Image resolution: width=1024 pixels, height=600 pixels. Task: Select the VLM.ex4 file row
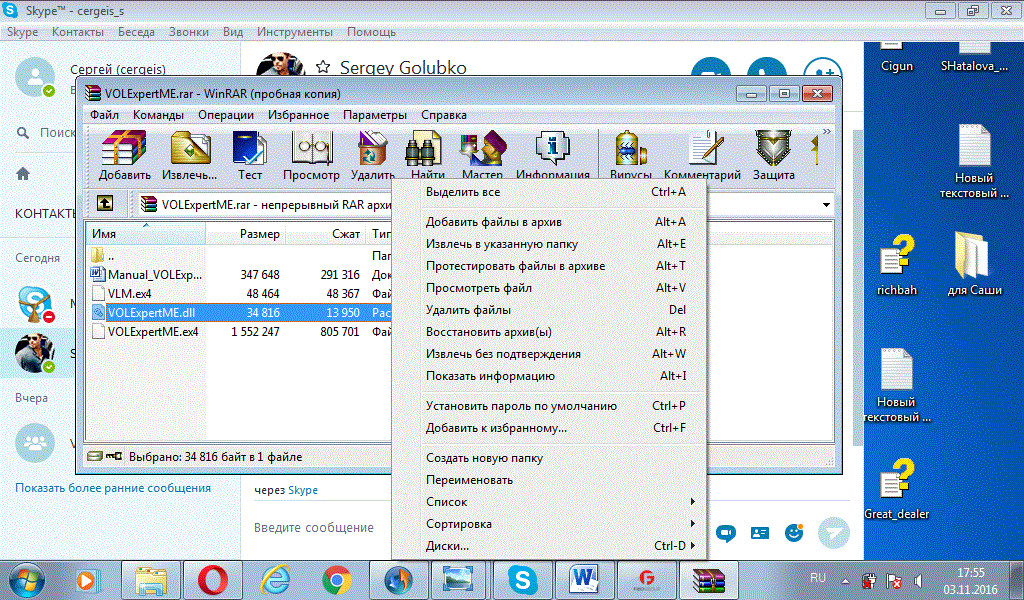click(x=240, y=294)
